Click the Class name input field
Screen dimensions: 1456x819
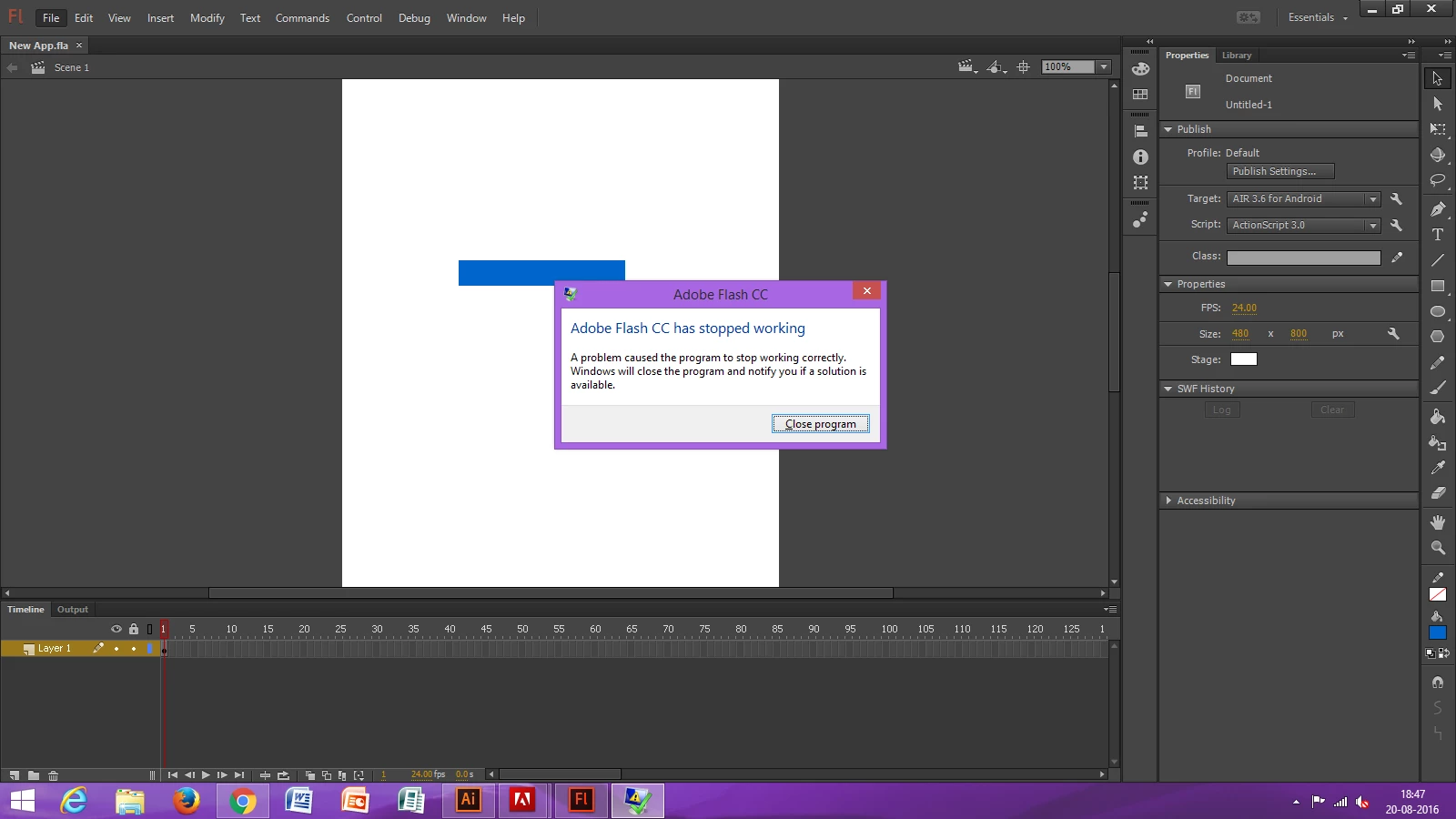pos(1304,258)
